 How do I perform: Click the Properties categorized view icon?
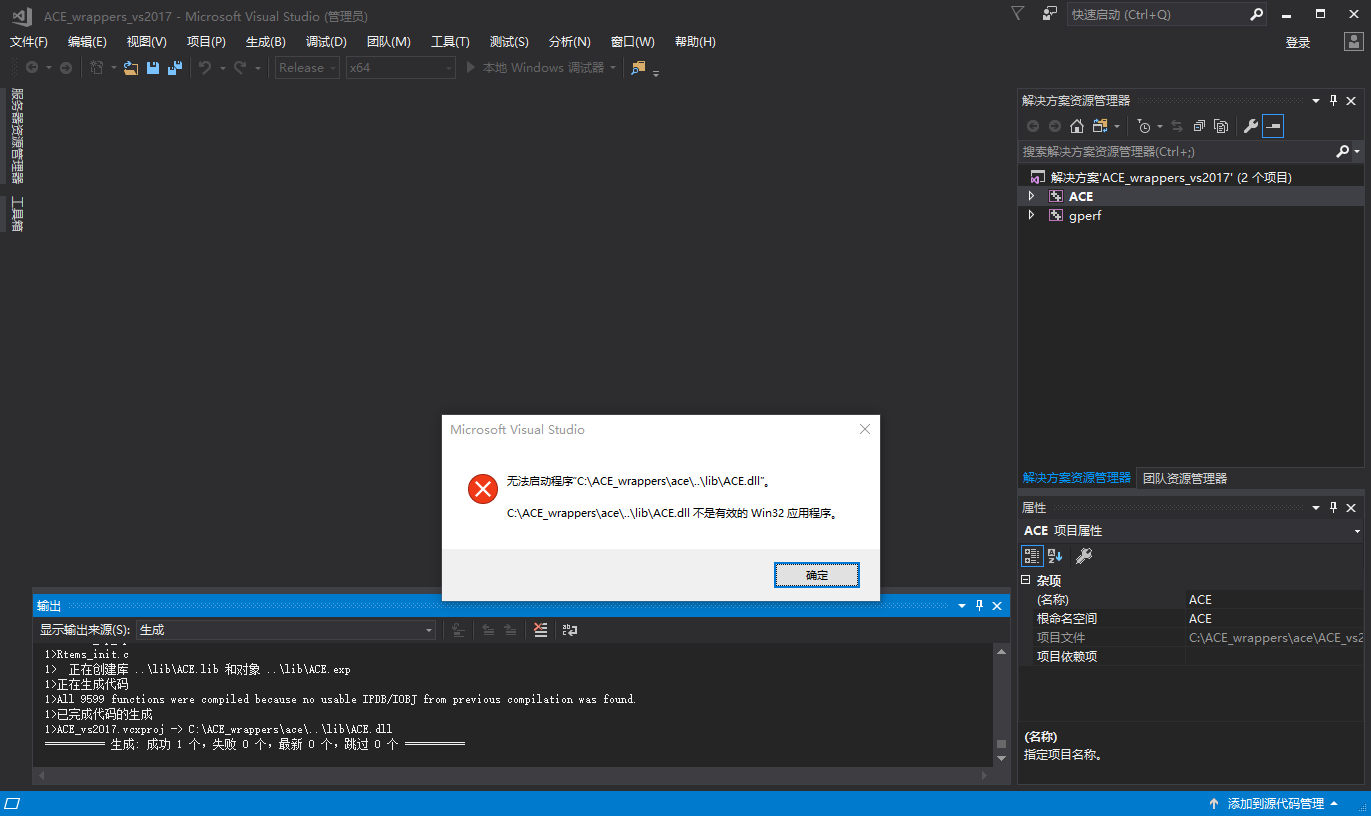pos(1031,556)
